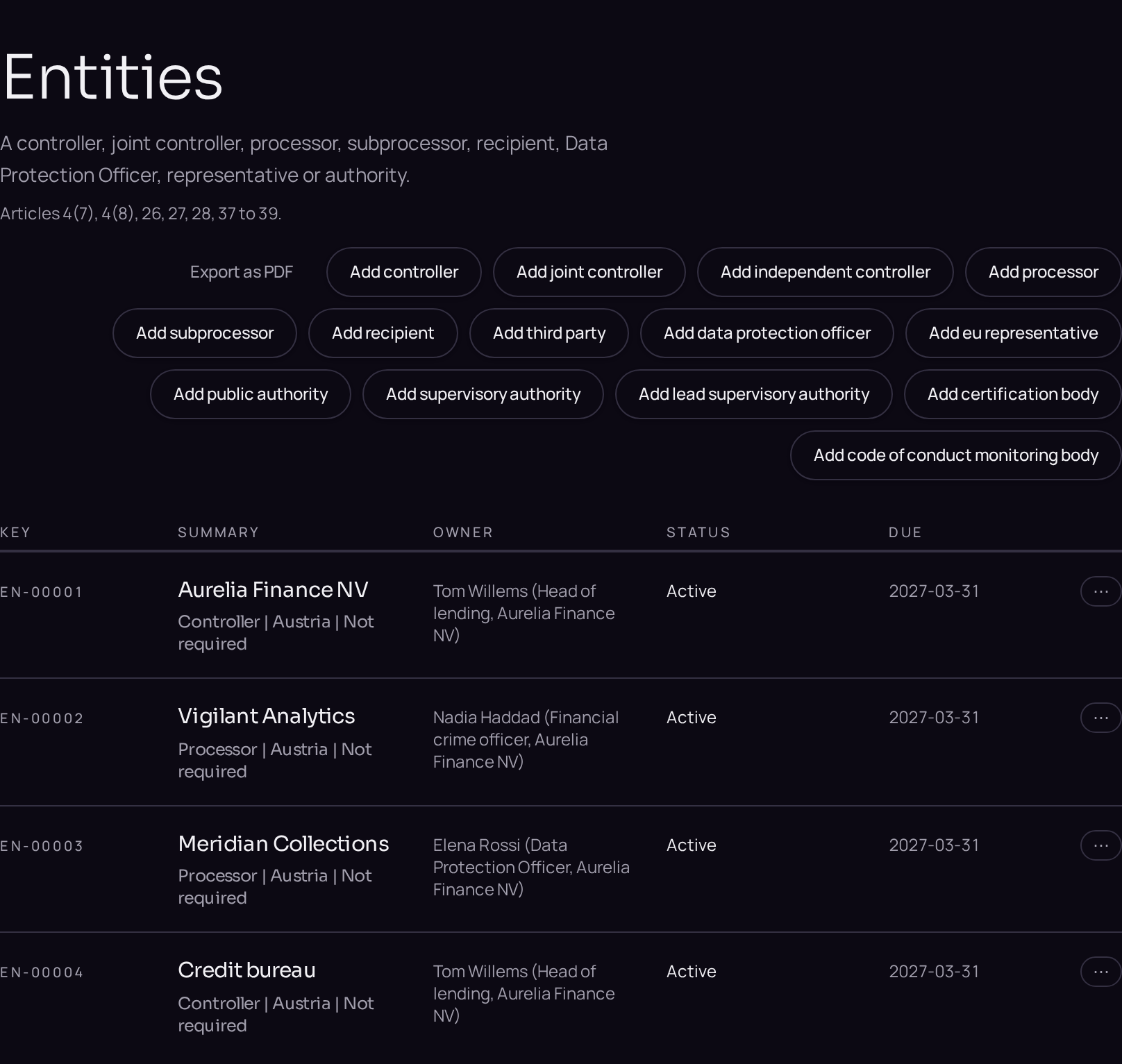Sort by the OWNER column header
The image size is (1122, 1064).
(463, 532)
